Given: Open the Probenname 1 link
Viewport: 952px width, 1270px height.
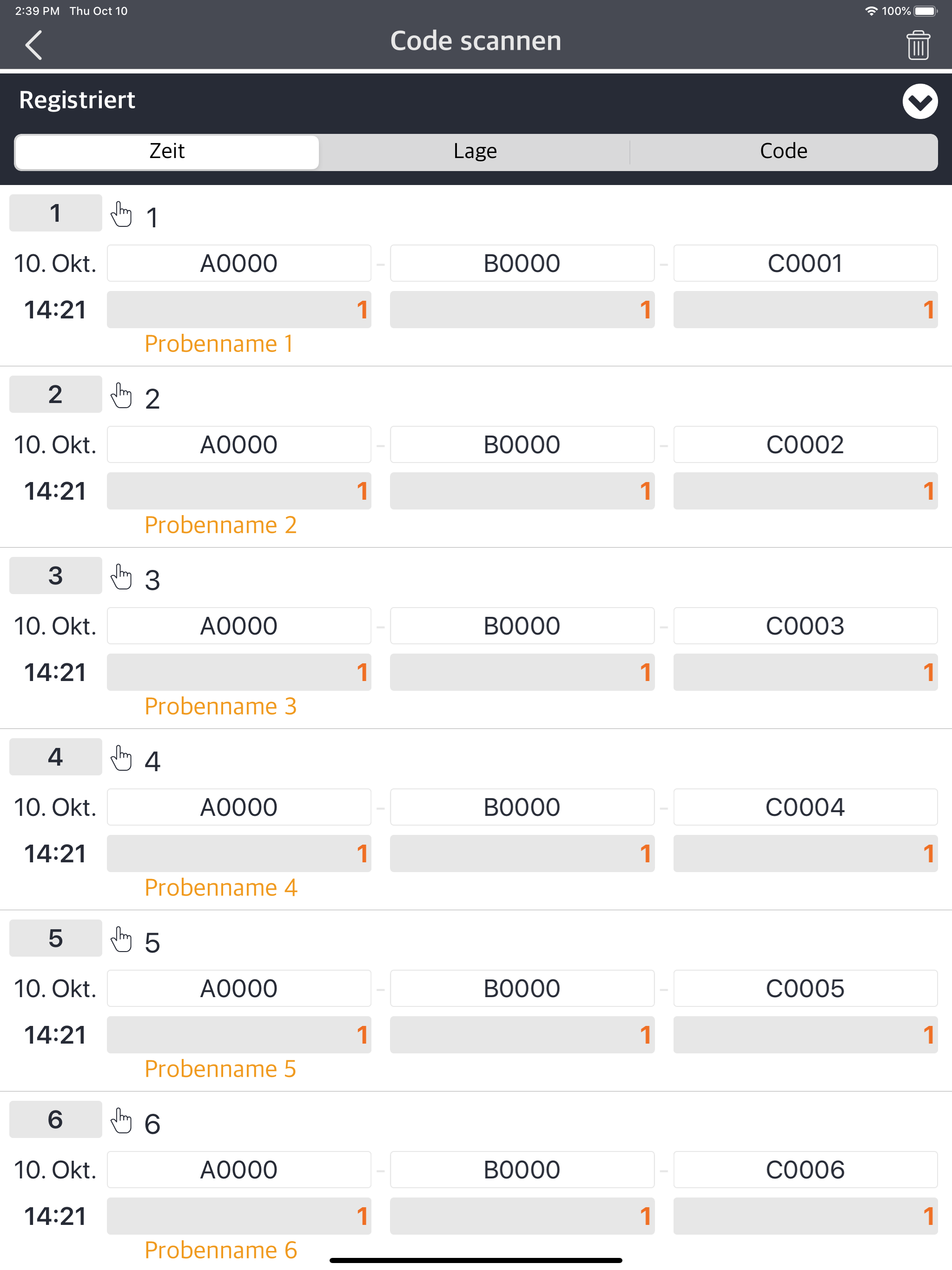Looking at the screenshot, I should coord(219,344).
